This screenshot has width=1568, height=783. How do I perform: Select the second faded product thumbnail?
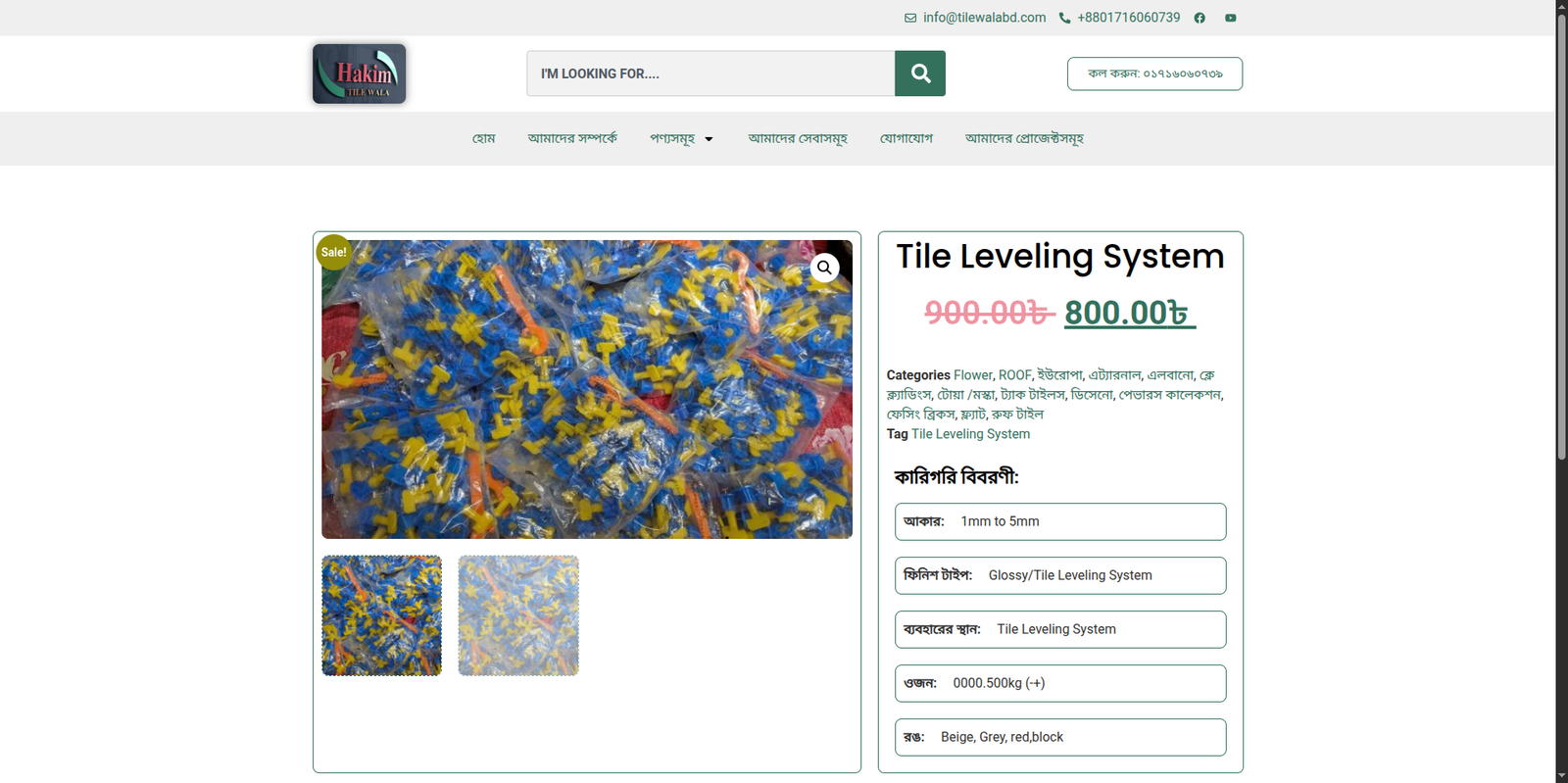coord(518,615)
